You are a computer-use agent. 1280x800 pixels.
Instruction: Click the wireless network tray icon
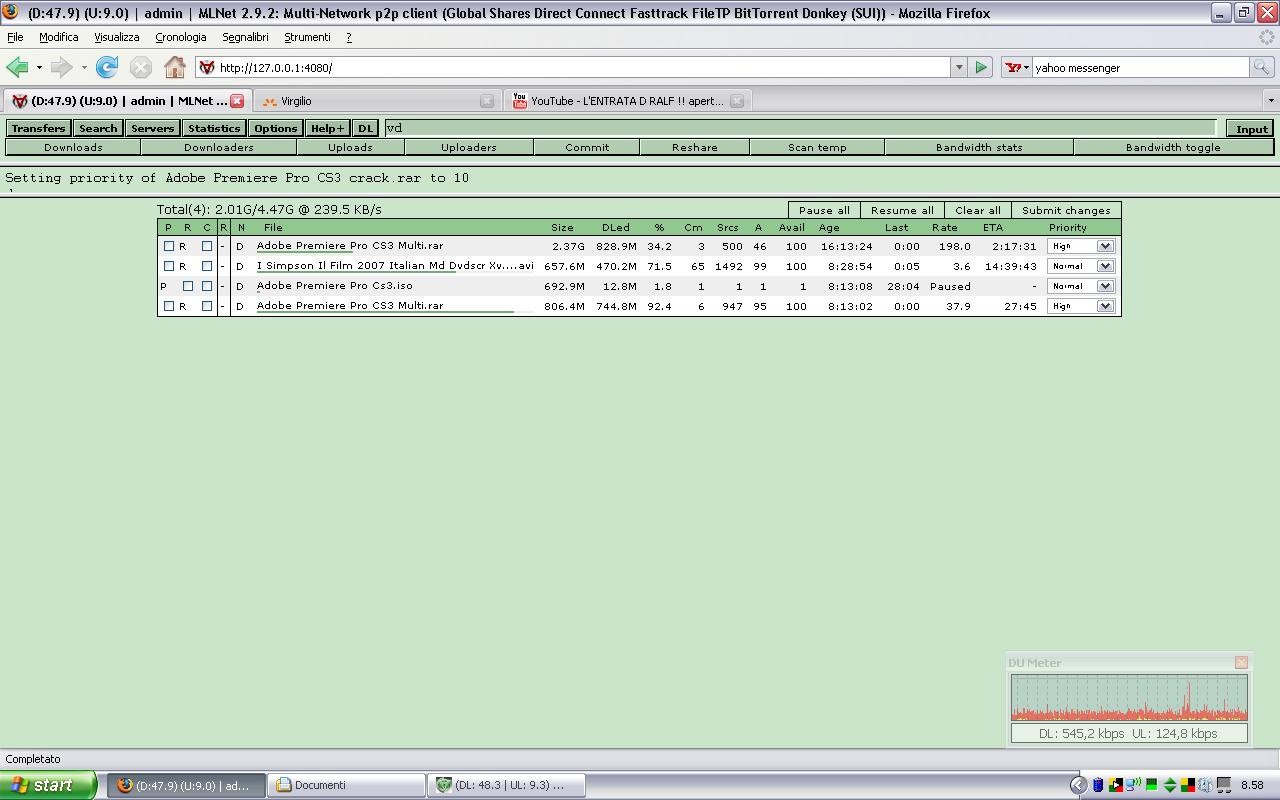[x=1133, y=785]
